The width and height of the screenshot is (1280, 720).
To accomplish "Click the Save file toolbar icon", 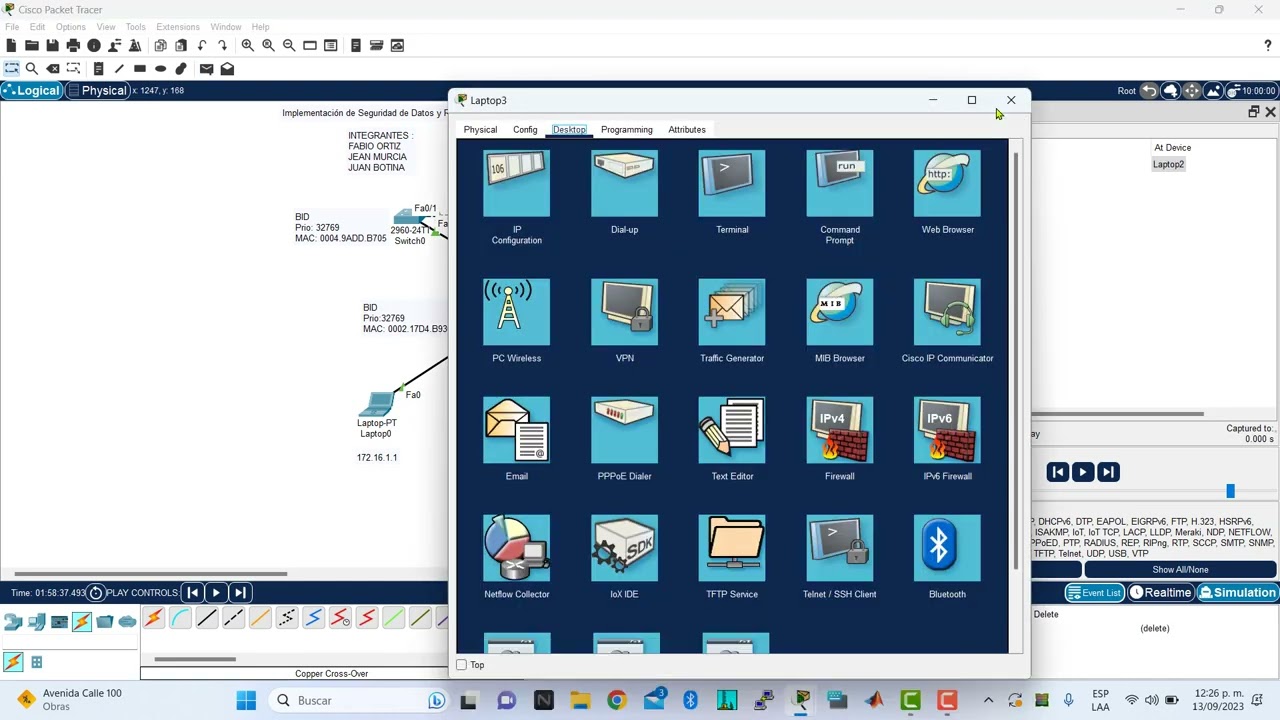I will [x=52, y=45].
